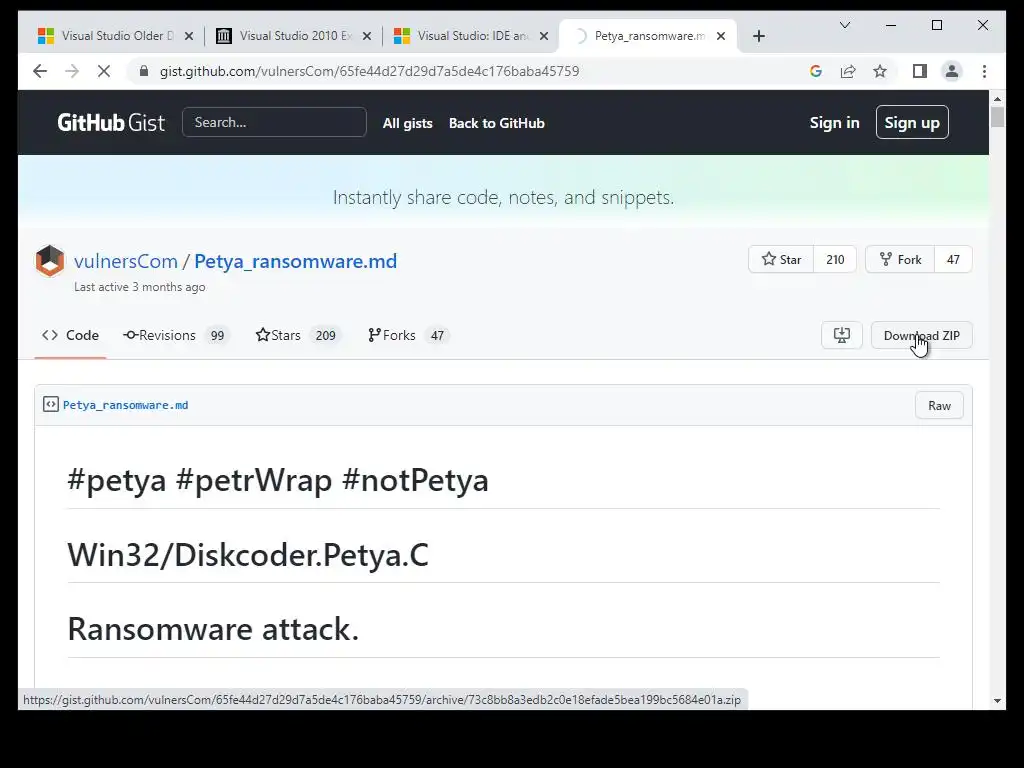Close the Visual Studio: IDE tab
1024x768 pixels.
tap(543, 36)
